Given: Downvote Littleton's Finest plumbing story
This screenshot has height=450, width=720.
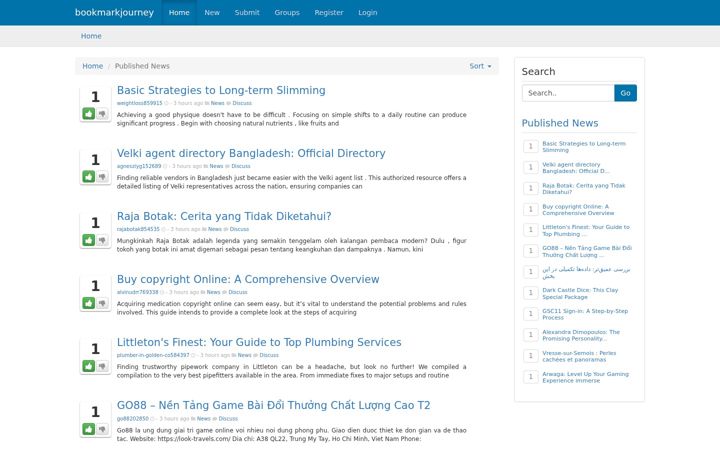Looking at the screenshot, I should (x=102, y=366).
